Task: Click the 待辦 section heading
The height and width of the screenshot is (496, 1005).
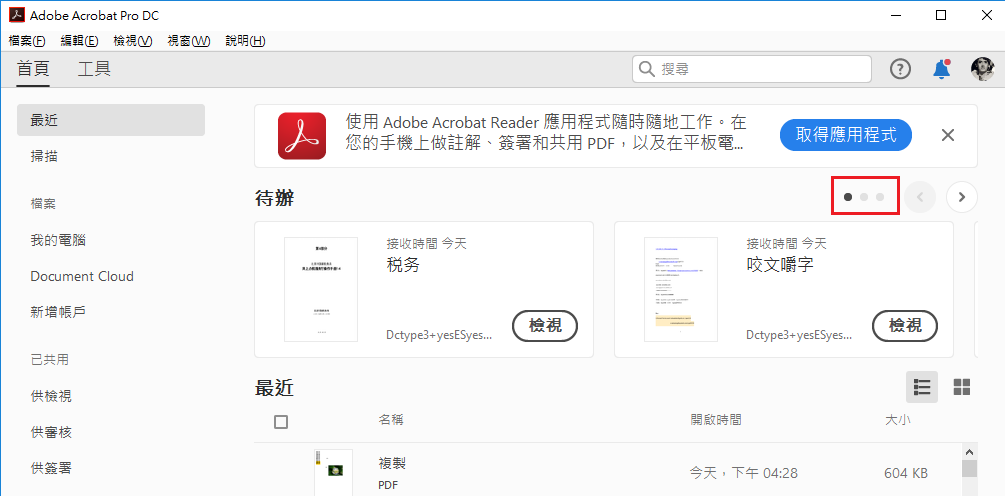Action: pos(274,199)
